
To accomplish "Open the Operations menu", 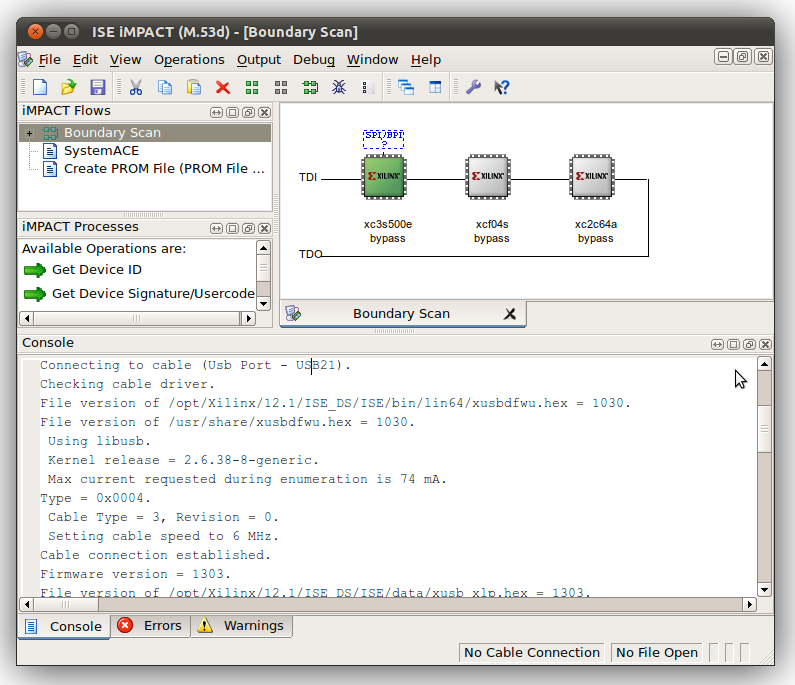I will point(189,60).
